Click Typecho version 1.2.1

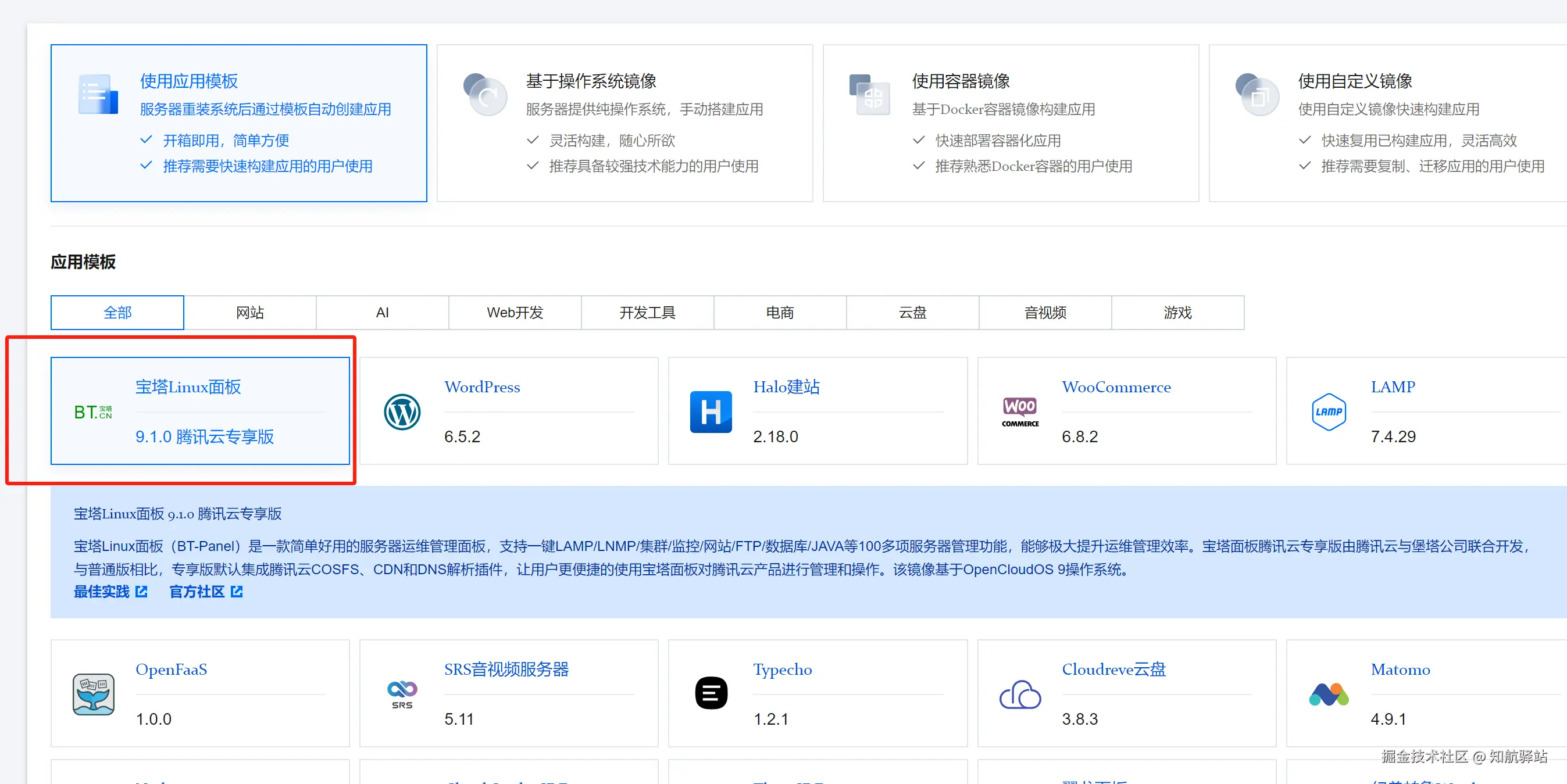(771, 719)
